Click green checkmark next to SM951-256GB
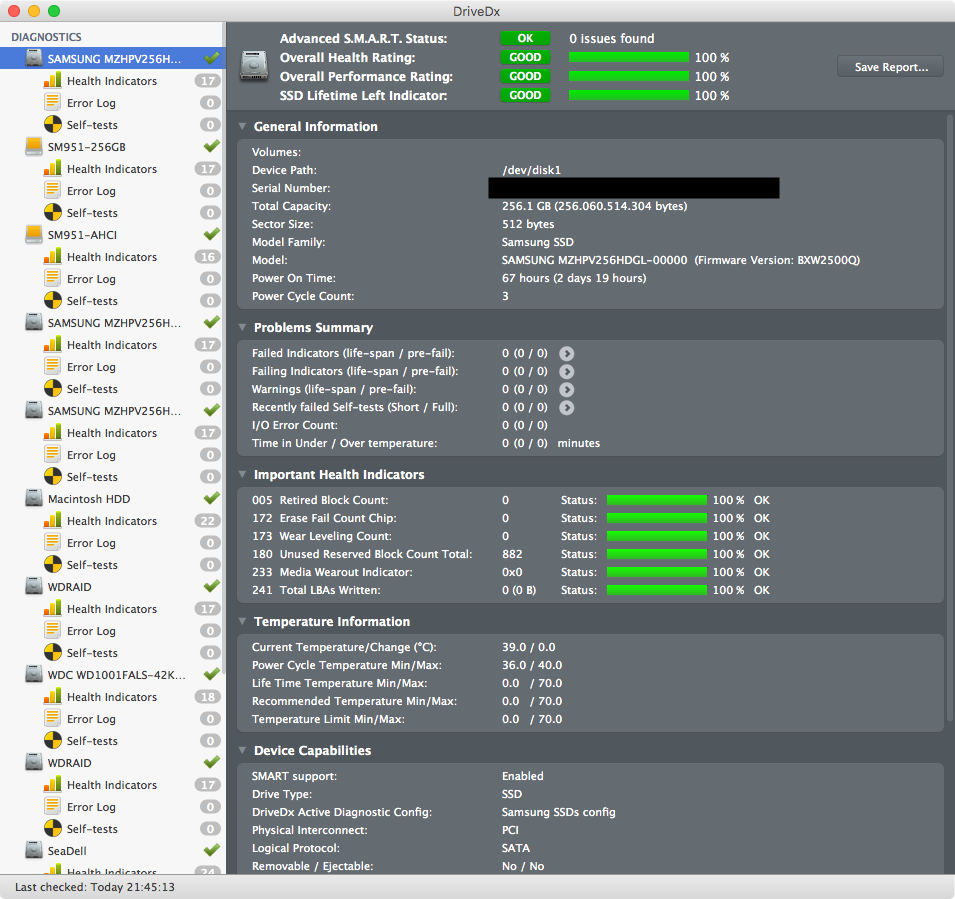This screenshot has width=955, height=899. (211, 146)
